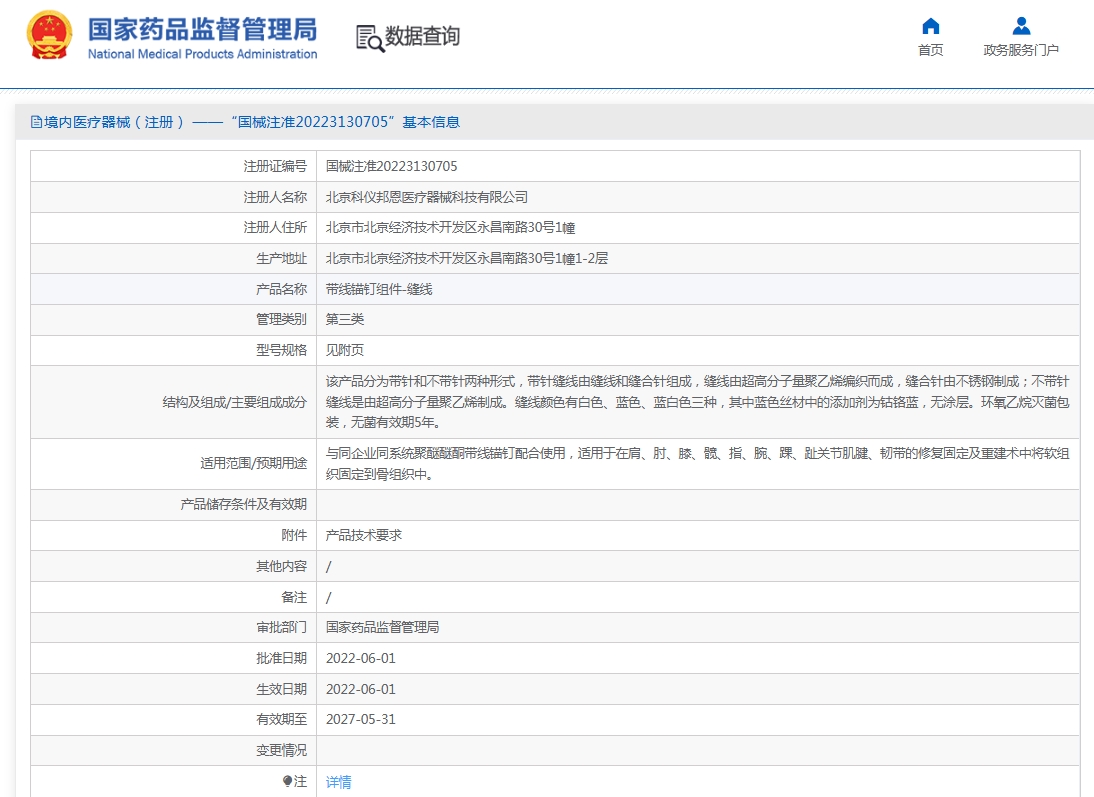This screenshot has height=797, width=1094.
Task: Click the national emblem logo
Action: 50,36
